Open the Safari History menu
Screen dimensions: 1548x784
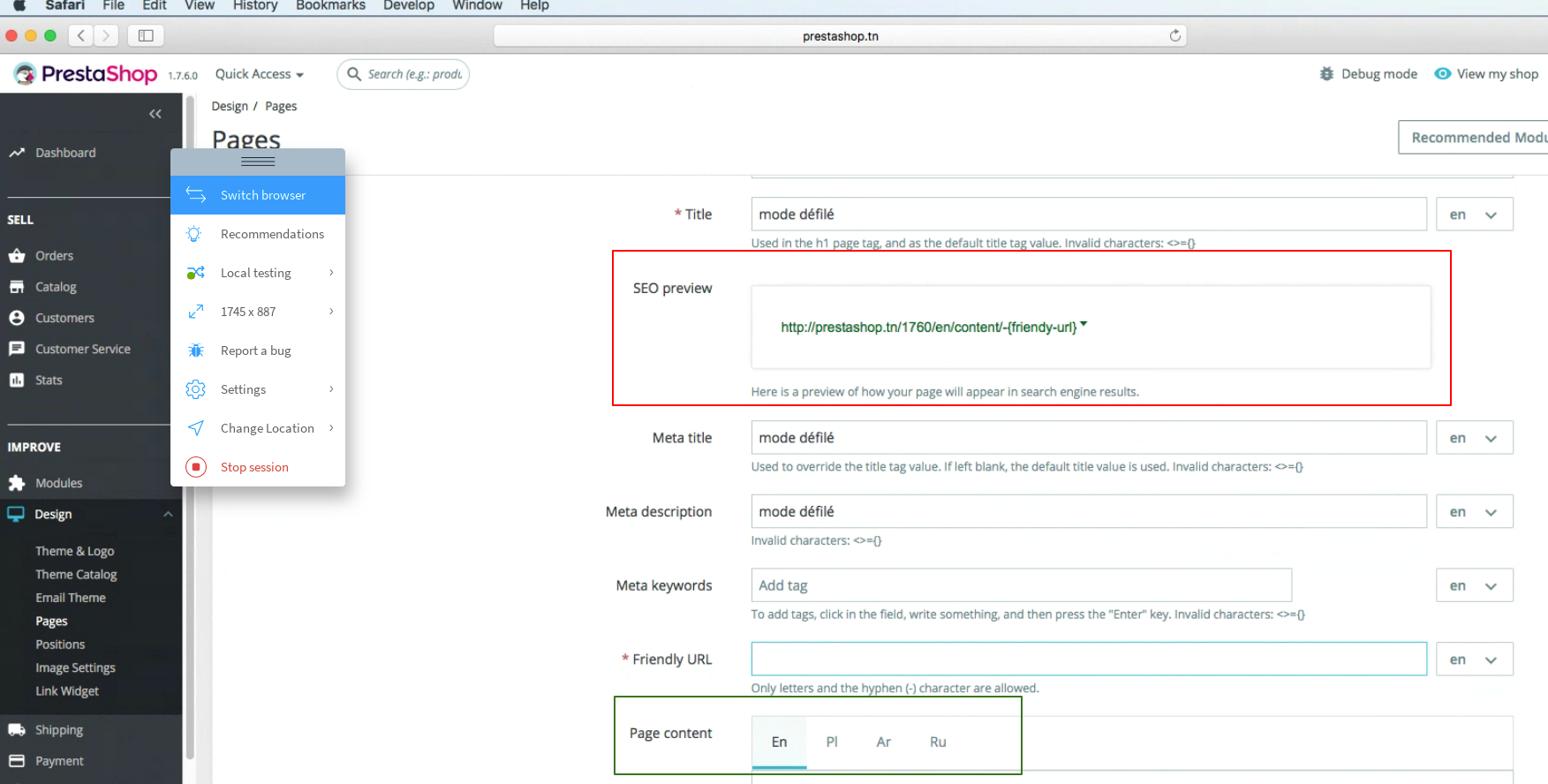(x=255, y=5)
